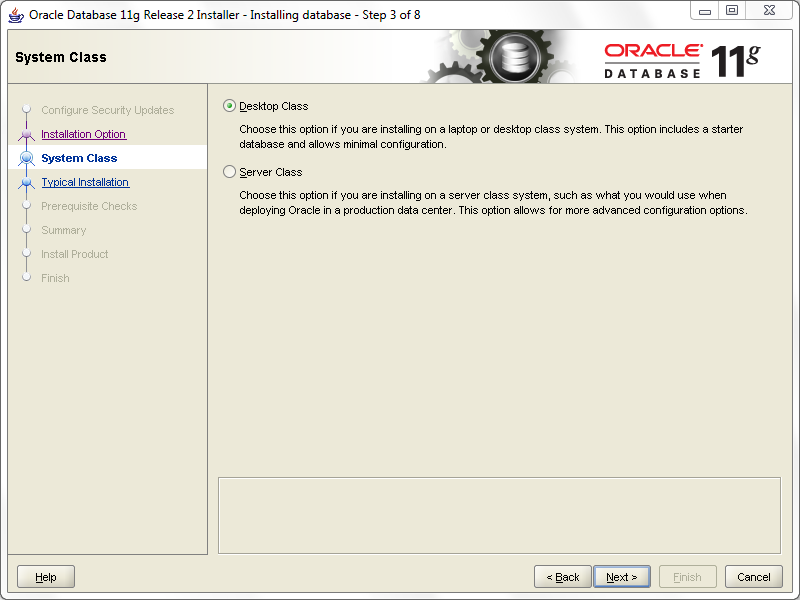
Task: Maximize the installer window
Action: (732, 11)
